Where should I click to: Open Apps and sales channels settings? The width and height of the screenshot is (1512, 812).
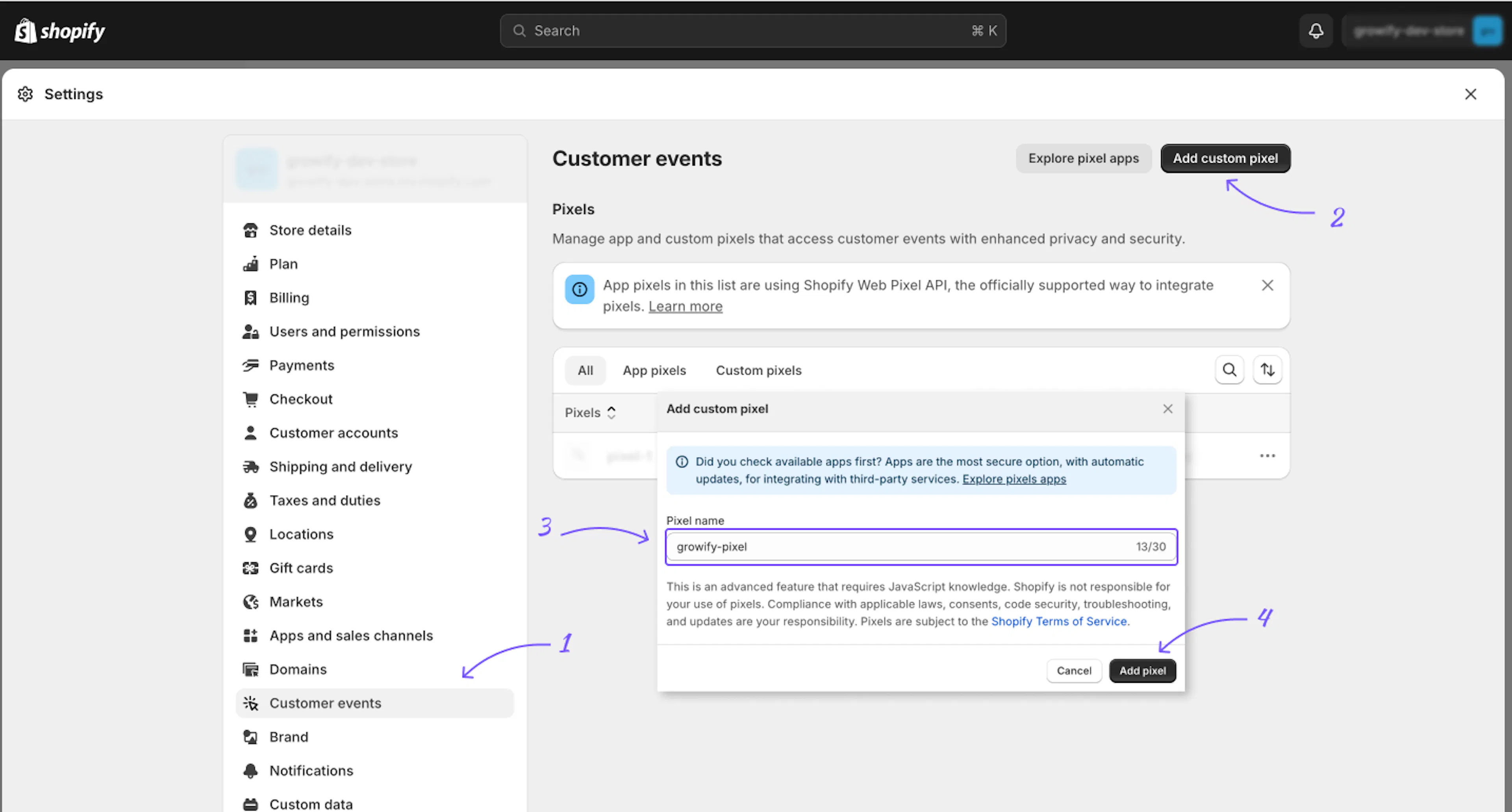pyautogui.click(x=350, y=636)
